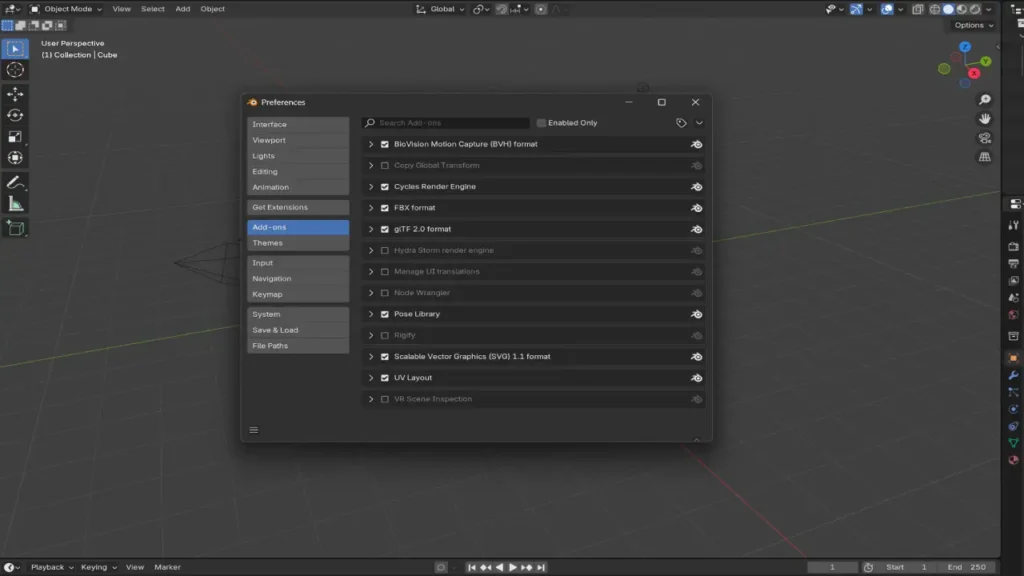Select the Scale tool
The image size is (1024, 576).
(x=15, y=136)
